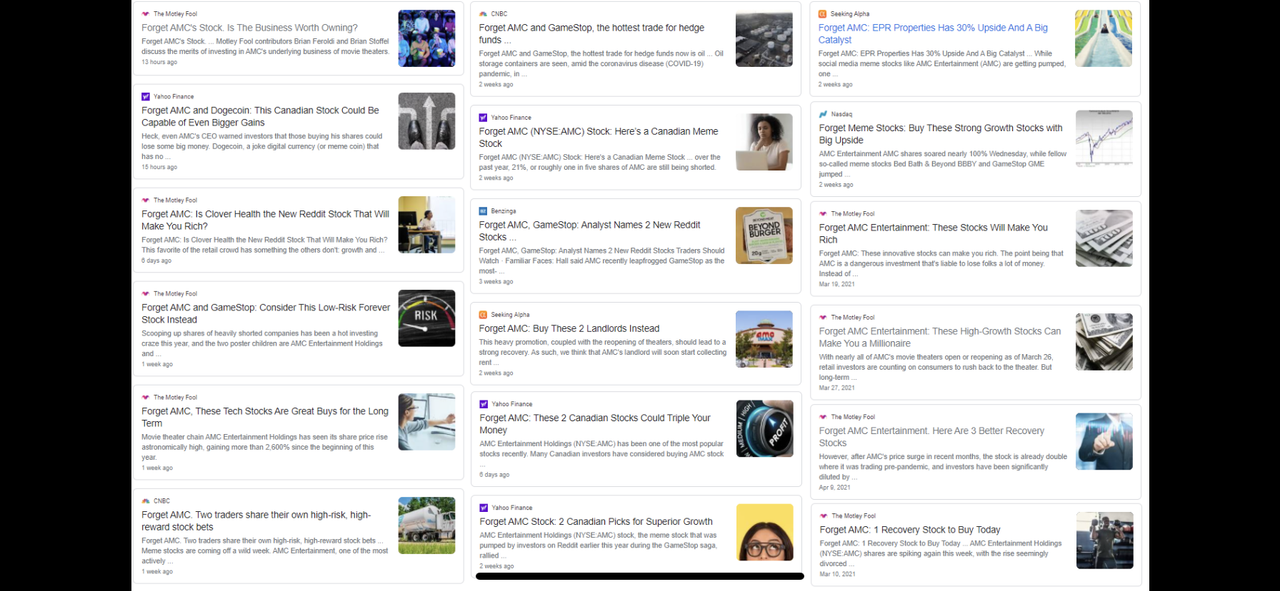The width and height of the screenshot is (1280, 591).
Task: Click Yahoo Finance icon on the Dogecoin article
Action: click(x=146, y=97)
